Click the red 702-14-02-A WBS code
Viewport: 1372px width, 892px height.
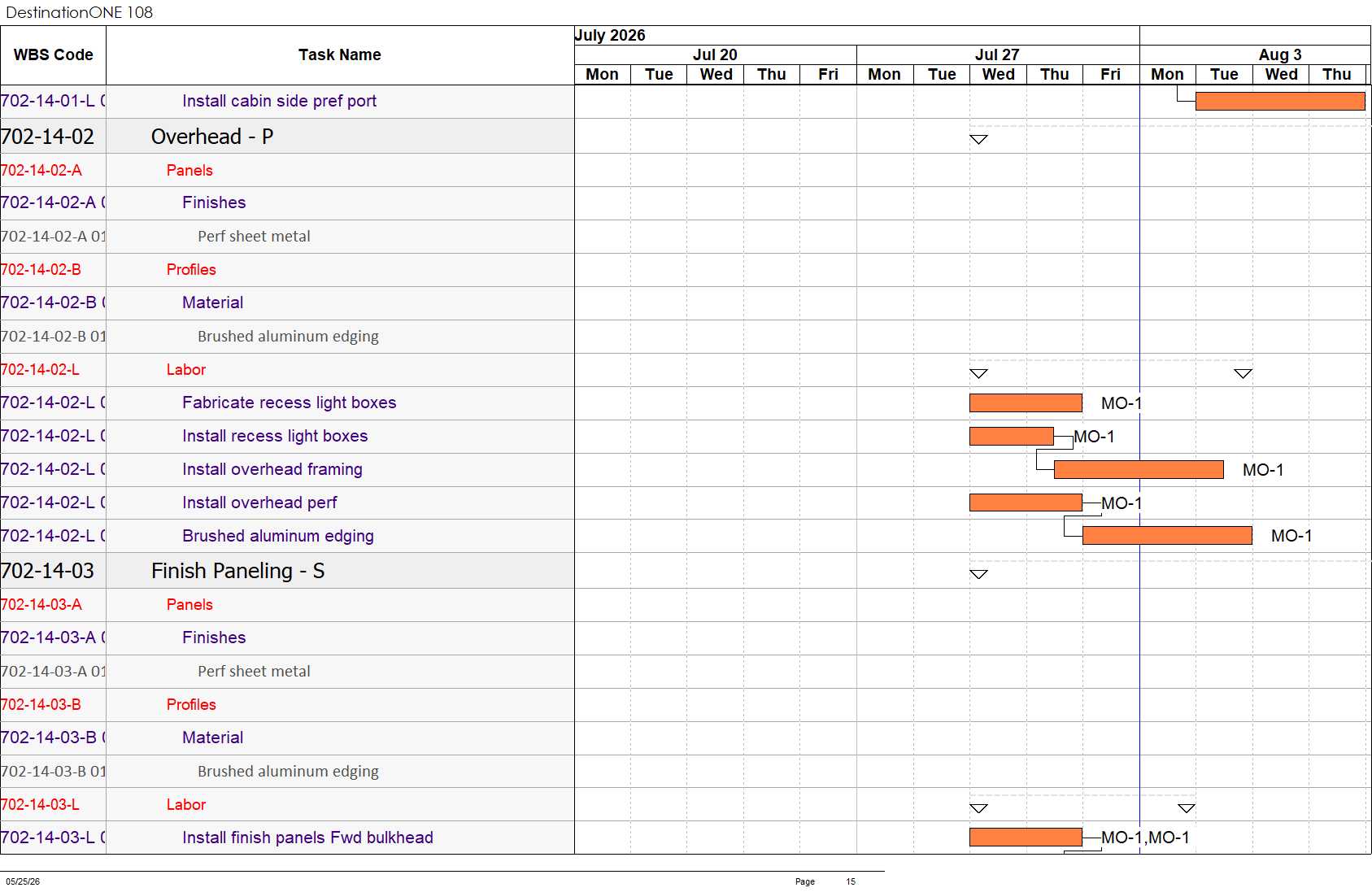pos(41,170)
